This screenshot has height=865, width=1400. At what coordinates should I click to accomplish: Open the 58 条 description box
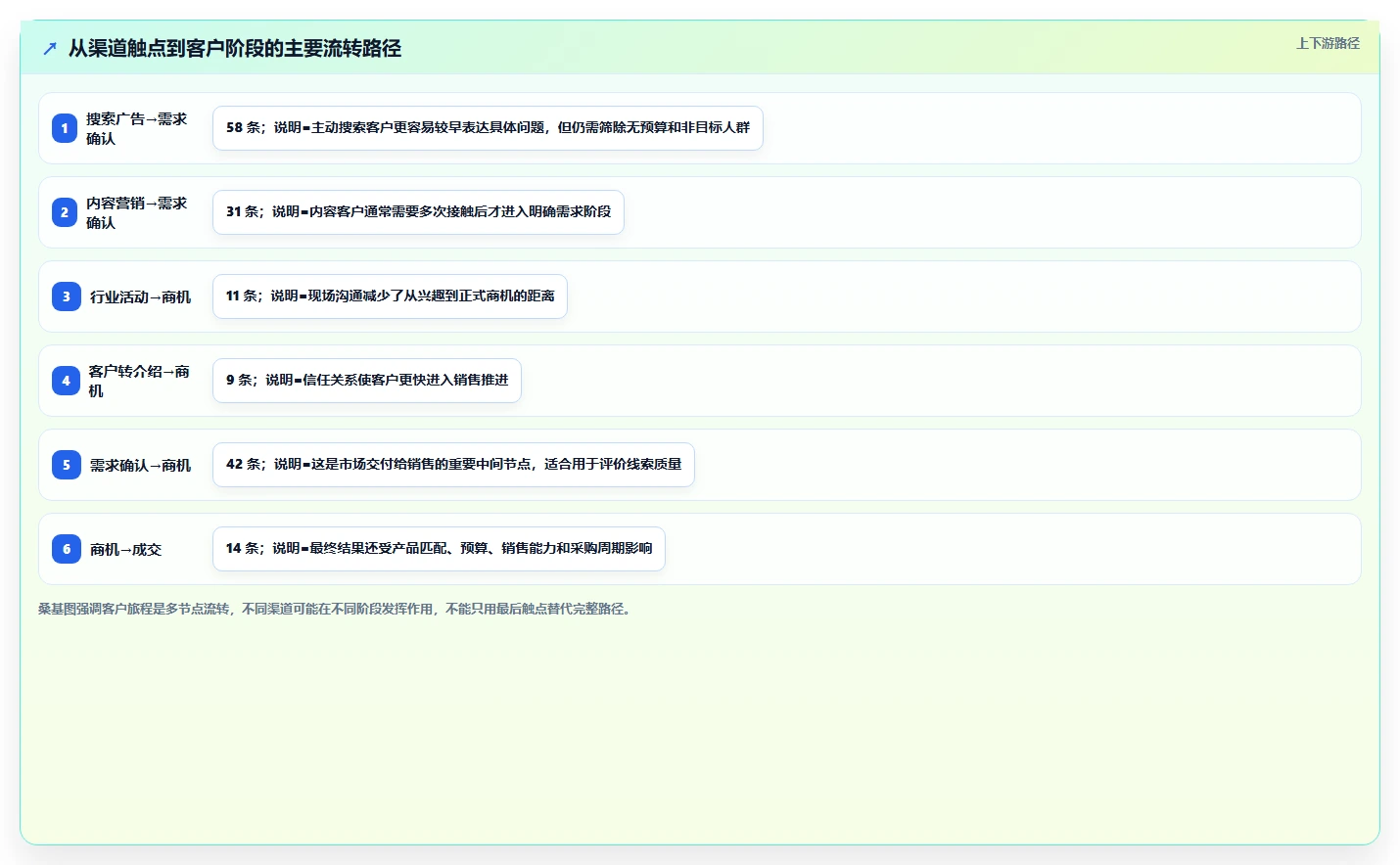[x=488, y=128]
